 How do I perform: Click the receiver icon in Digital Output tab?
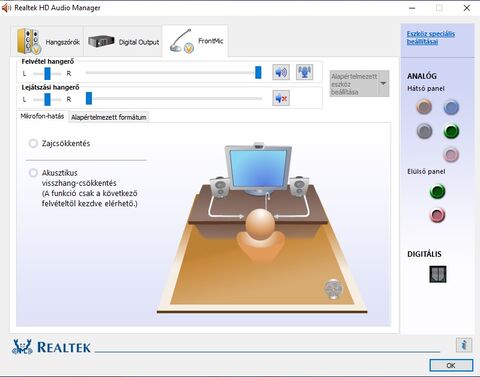tap(101, 42)
